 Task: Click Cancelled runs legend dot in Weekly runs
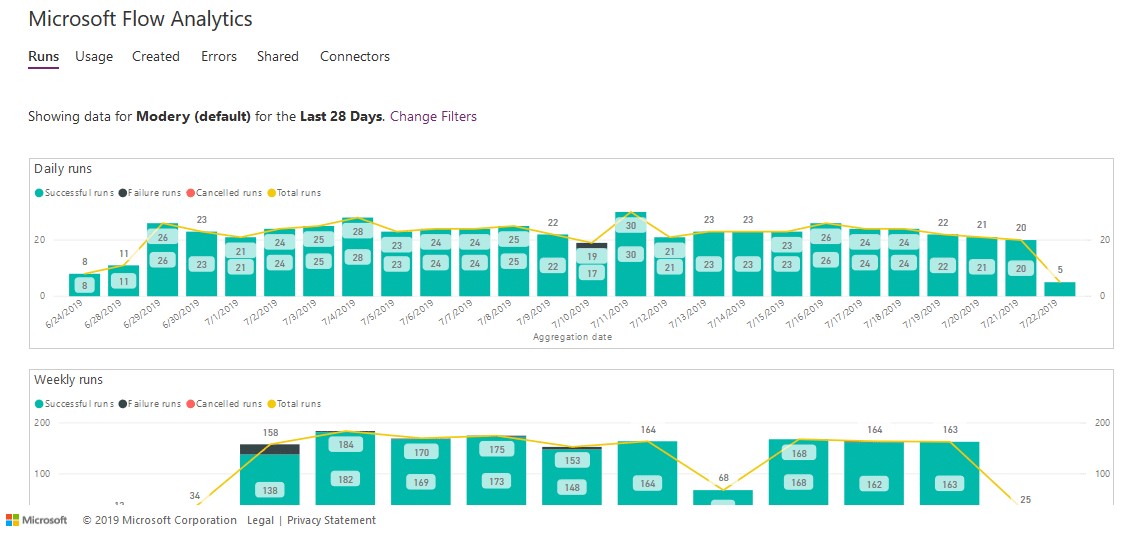(191, 404)
